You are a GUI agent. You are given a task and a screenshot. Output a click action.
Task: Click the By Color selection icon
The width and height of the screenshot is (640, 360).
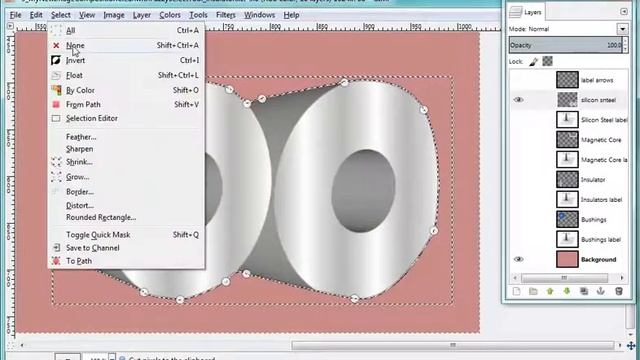coord(56,90)
